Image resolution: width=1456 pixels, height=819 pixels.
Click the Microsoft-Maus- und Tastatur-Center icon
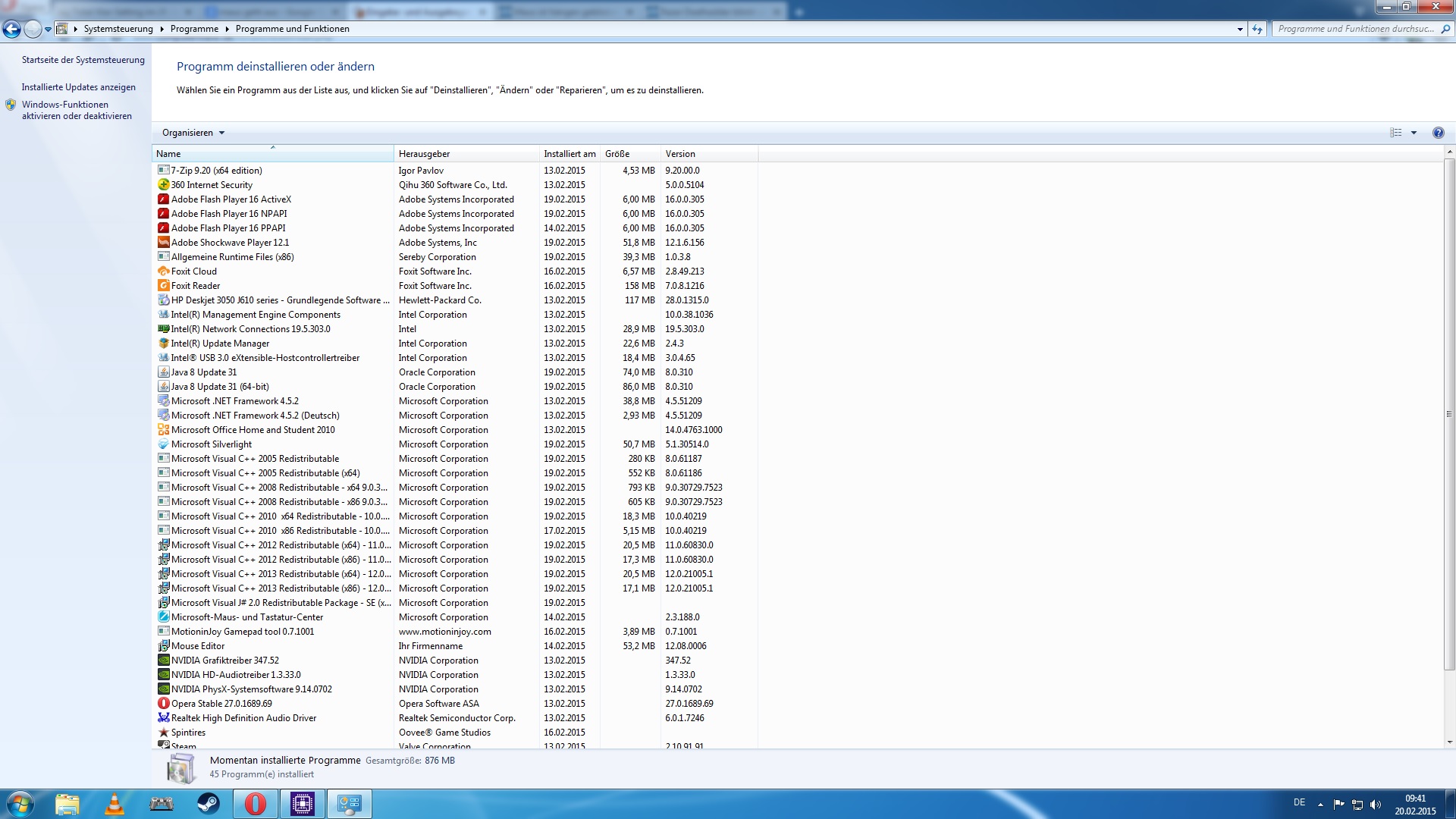[163, 617]
